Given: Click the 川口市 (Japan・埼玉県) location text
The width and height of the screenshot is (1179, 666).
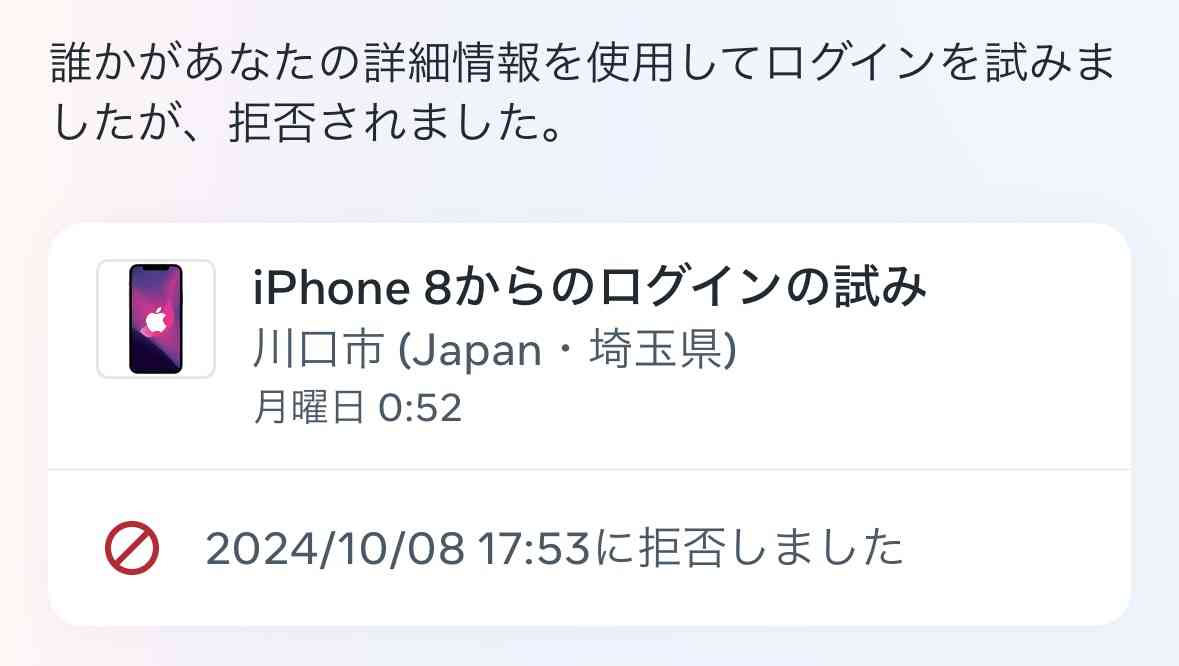Looking at the screenshot, I should [495, 349].
